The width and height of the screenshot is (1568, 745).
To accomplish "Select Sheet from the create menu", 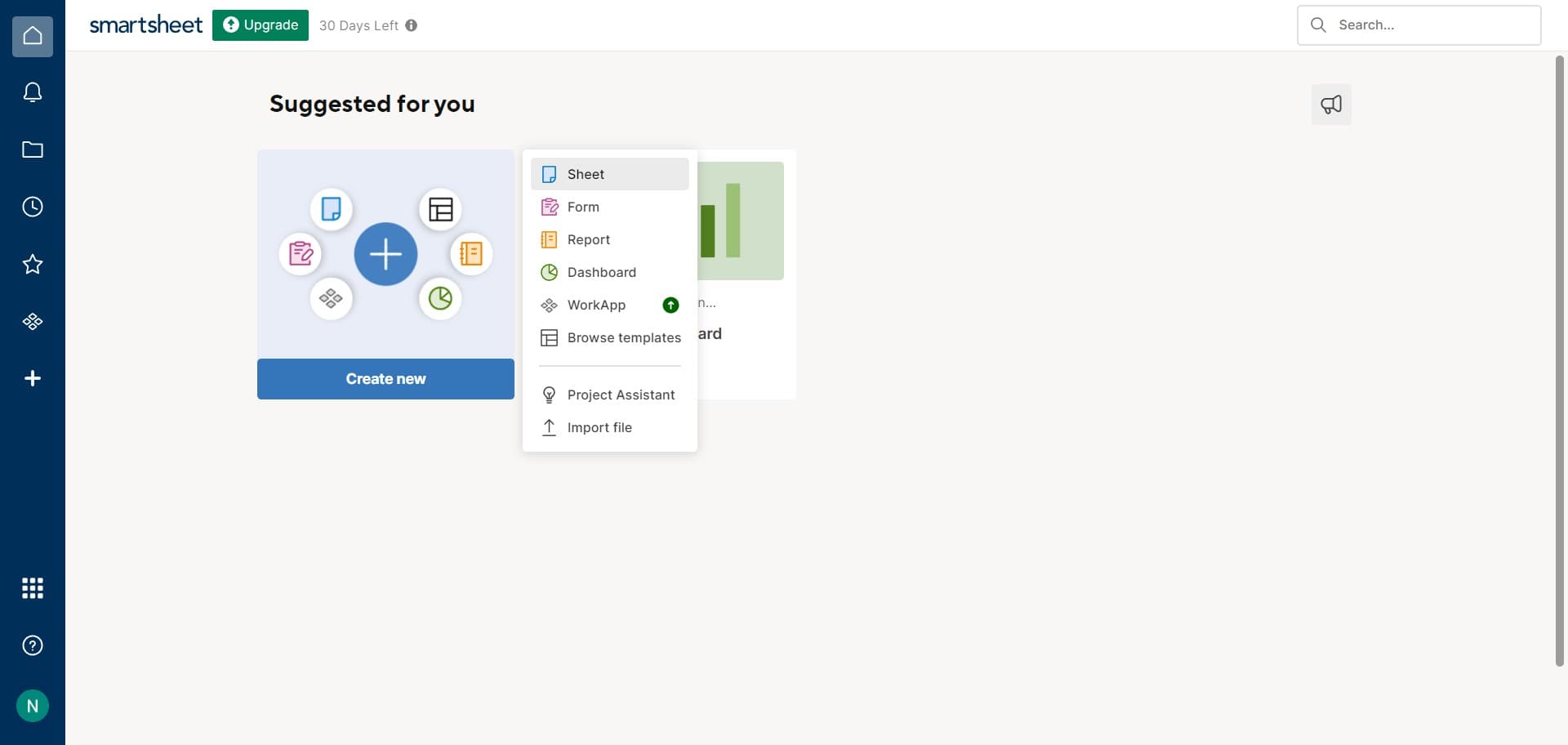I will pyautogui.click(x=585, y=173).
